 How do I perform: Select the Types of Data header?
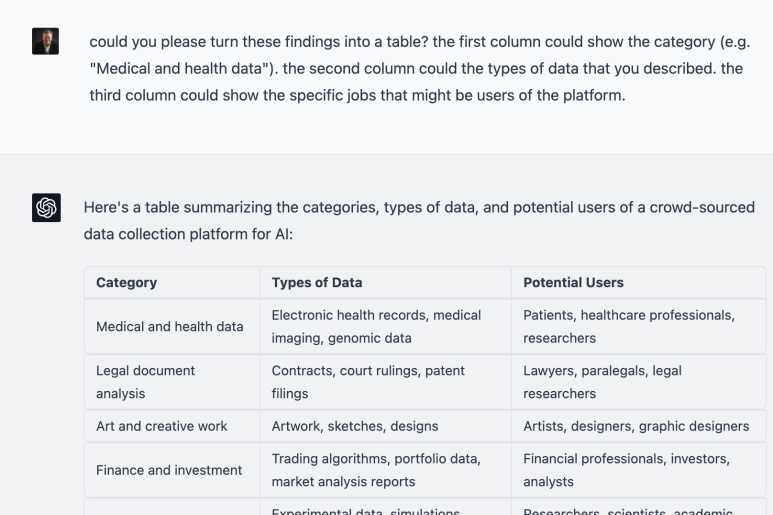point(385,282)
